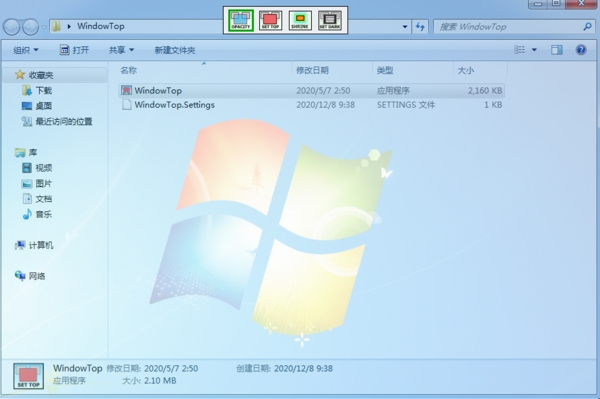Open 最近访问的位置 in navigation pane
600x399 pixels.
[64, 122]
